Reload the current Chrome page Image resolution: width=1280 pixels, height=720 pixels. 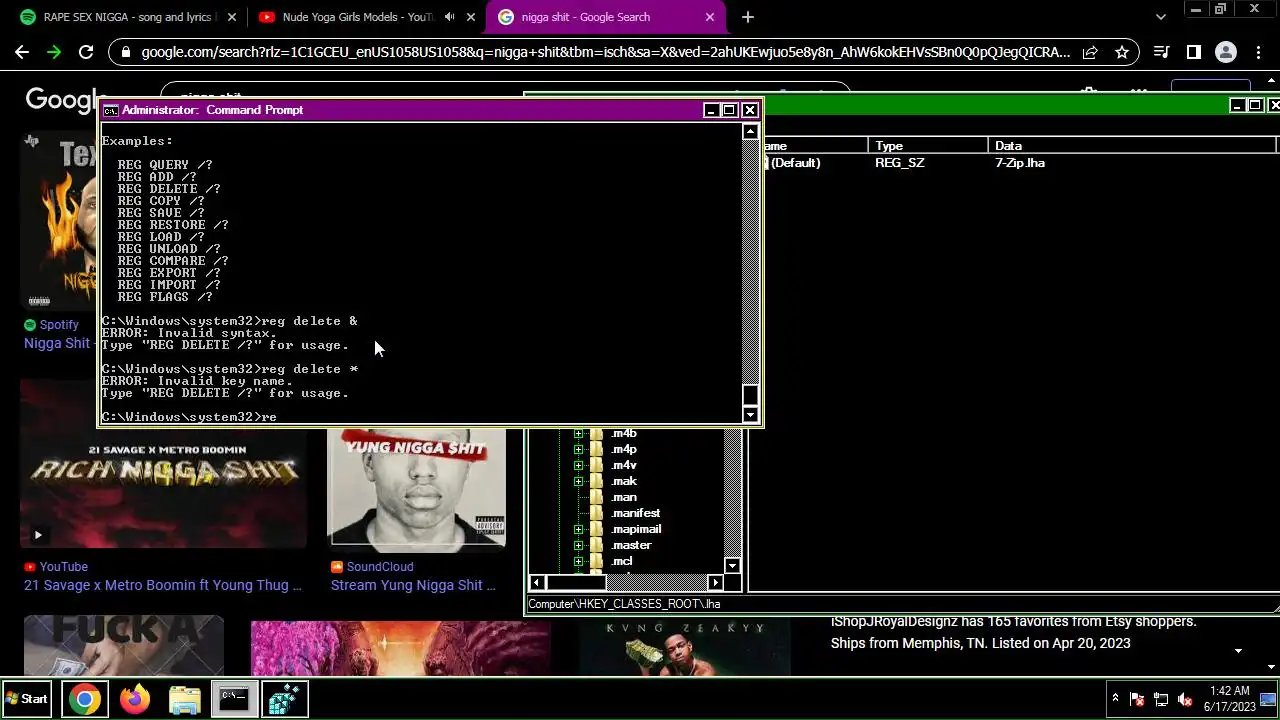(x=86, y=52)
